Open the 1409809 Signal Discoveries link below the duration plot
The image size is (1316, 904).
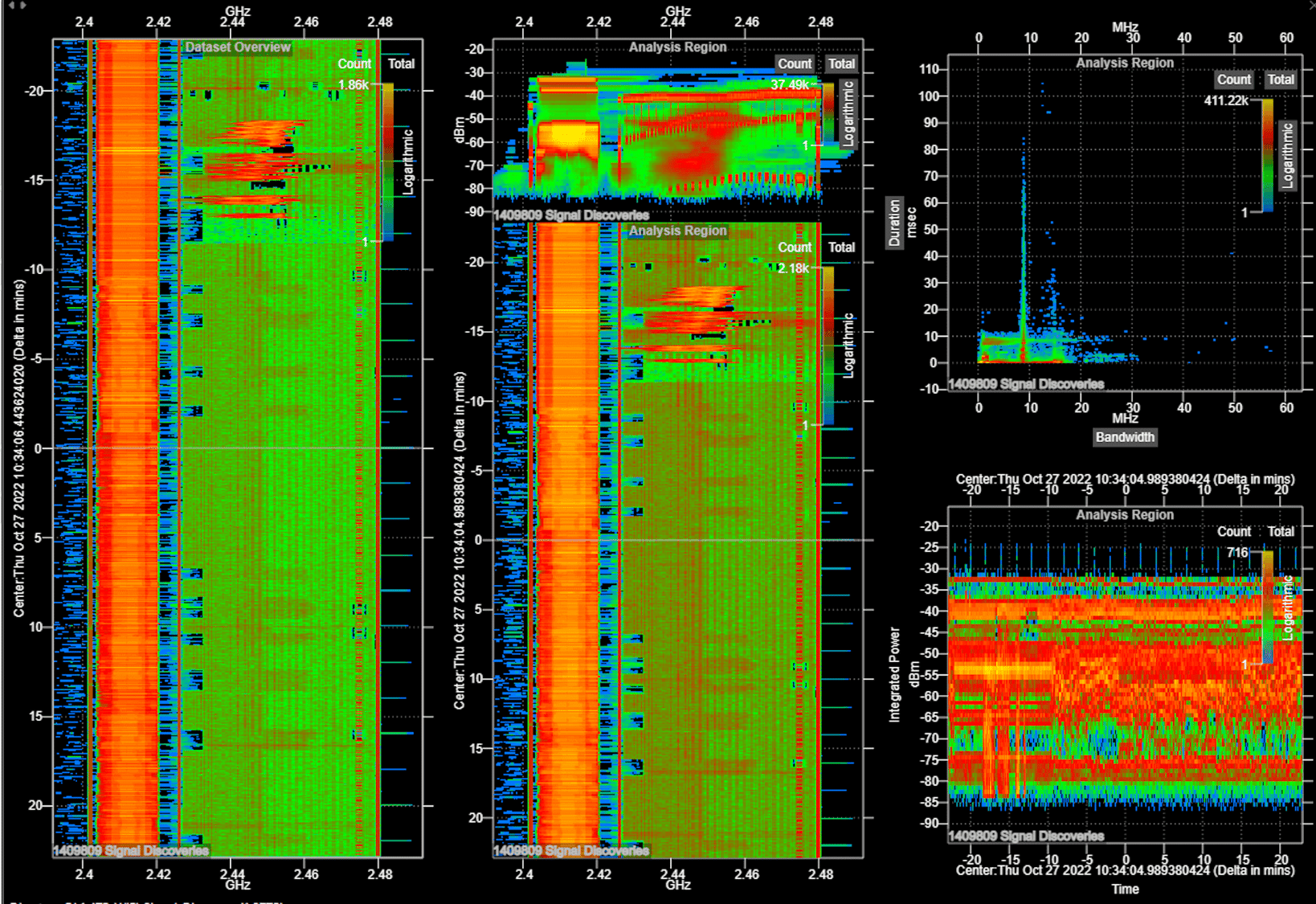pyautogui.click(x=1027, y=384)
